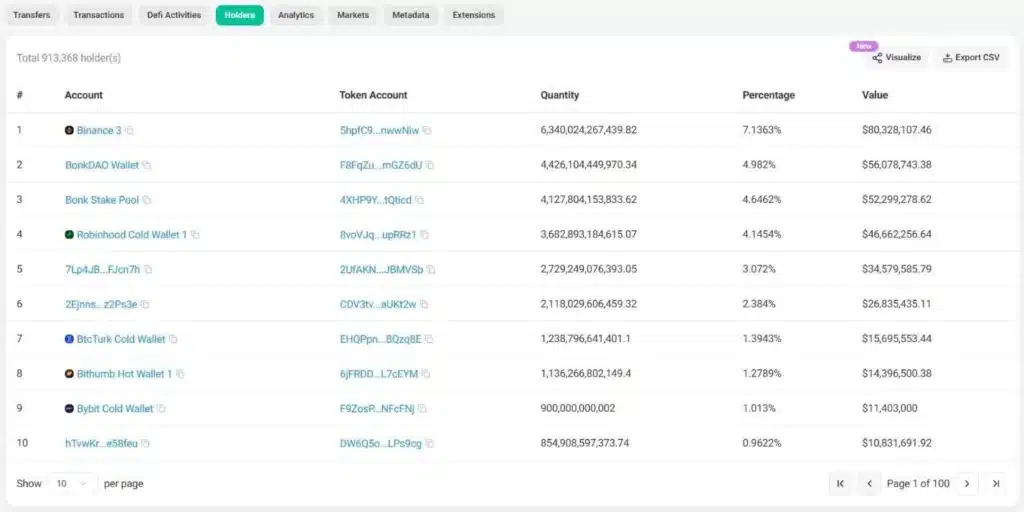Open the Extensions tab
This screenshot has height=512, width=1024.
click(473, 15)
